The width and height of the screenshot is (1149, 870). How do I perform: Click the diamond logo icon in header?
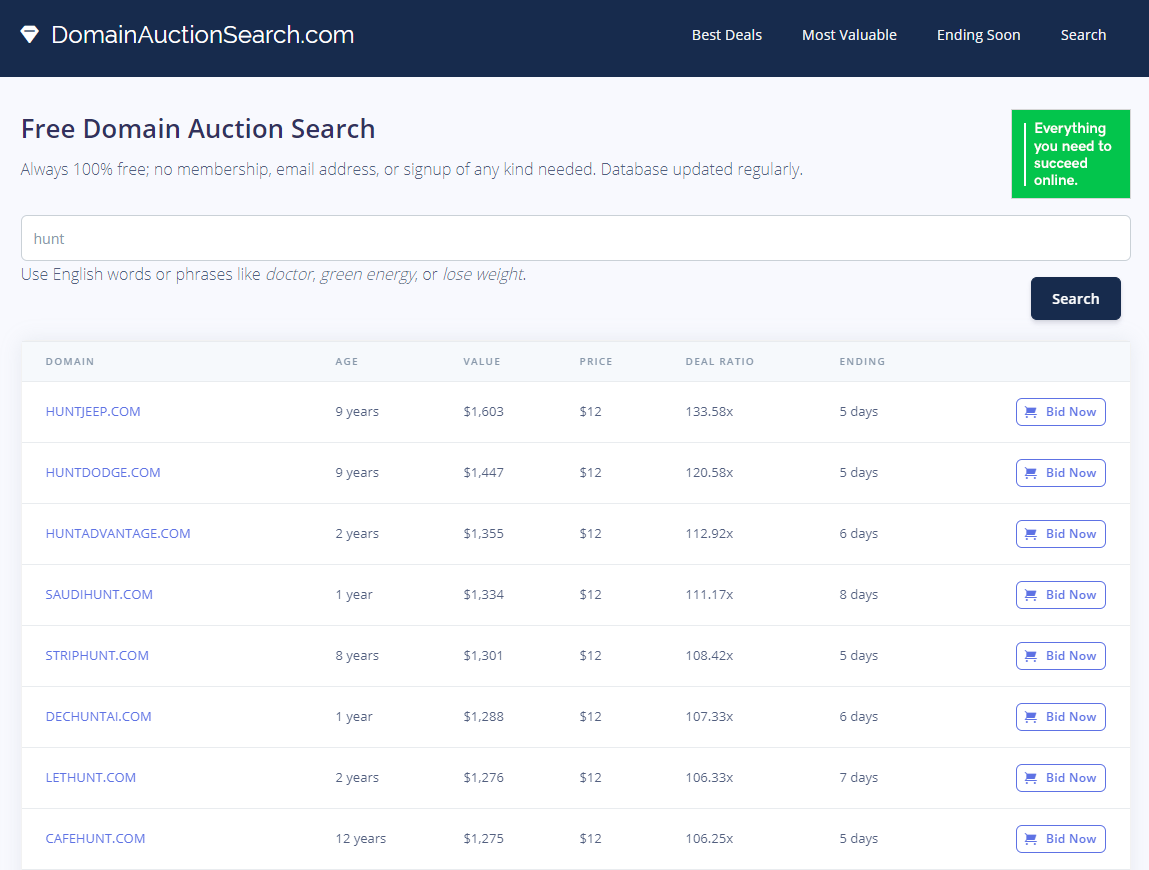coord(29,34)
